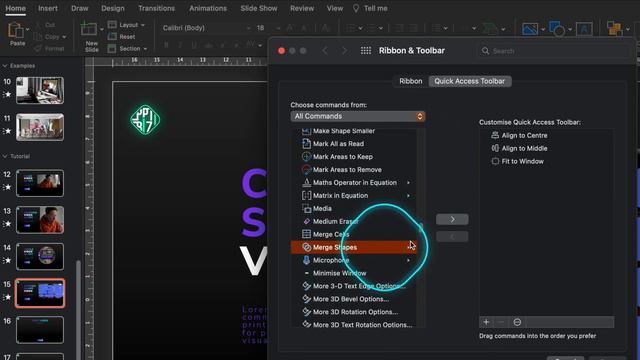Image resolution: width=640 pixels, height=360 pixels.
Task: Open the Insert ribbon tab
Action: [48, 8]
